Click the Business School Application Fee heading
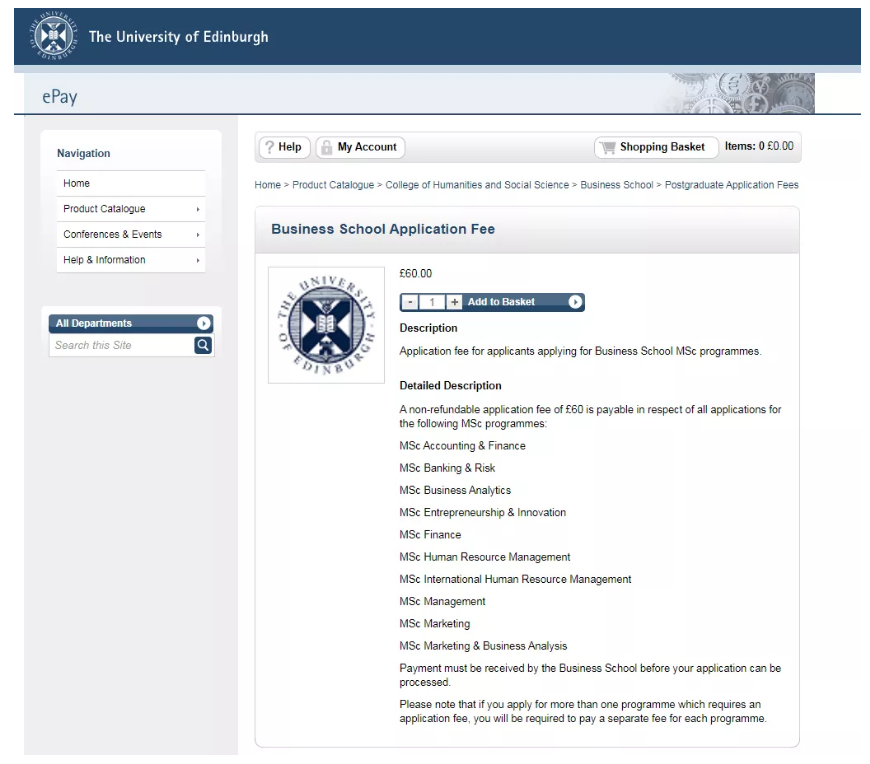870x764 pixels. (x=383, y=229)
